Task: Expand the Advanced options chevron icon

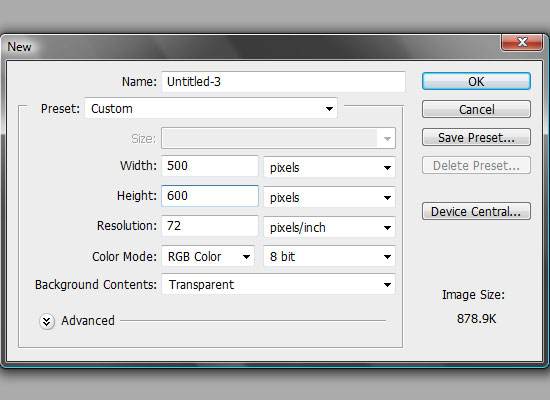Action: [47, 321]
